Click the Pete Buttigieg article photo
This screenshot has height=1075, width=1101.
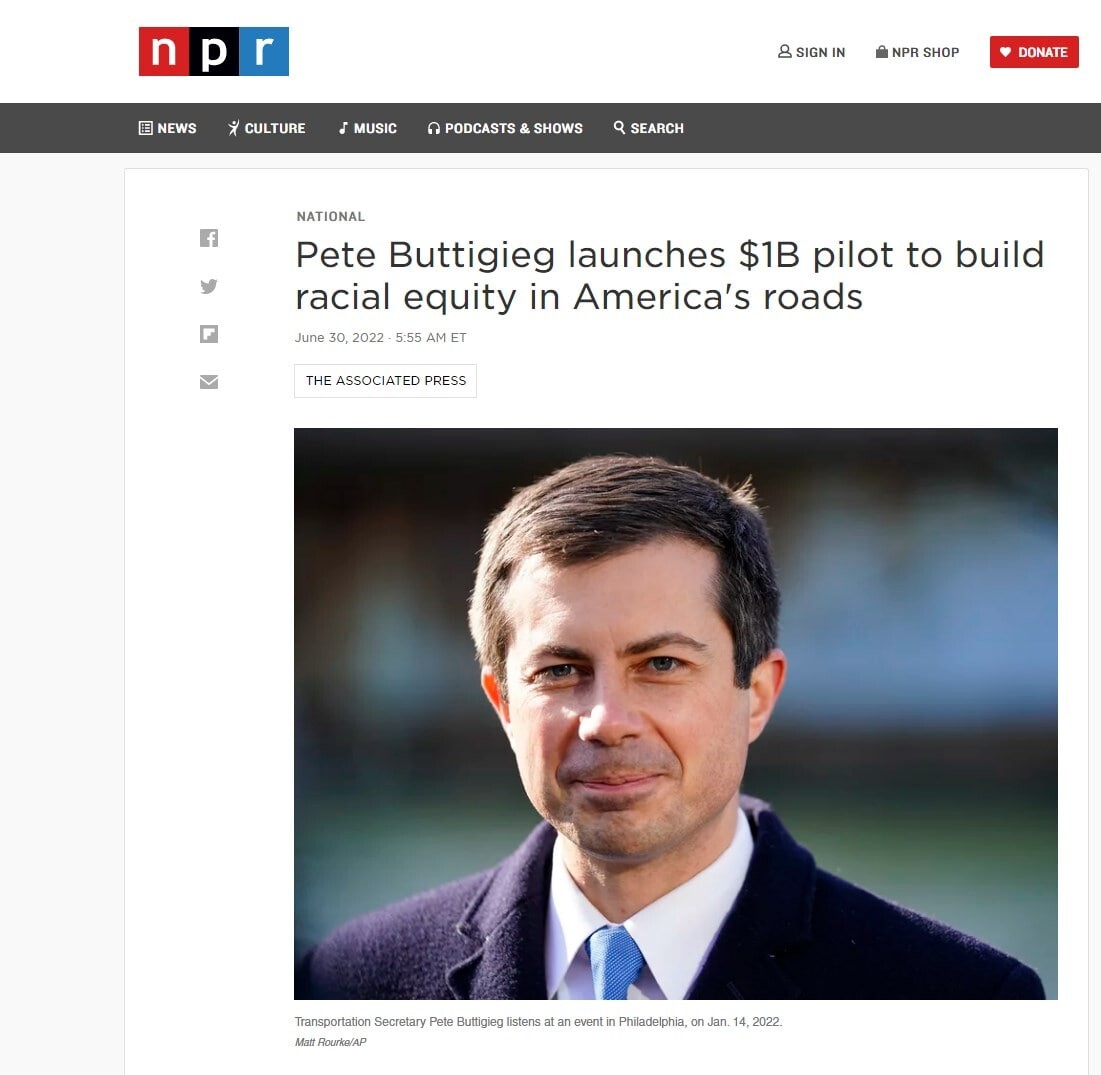[675, 713]
